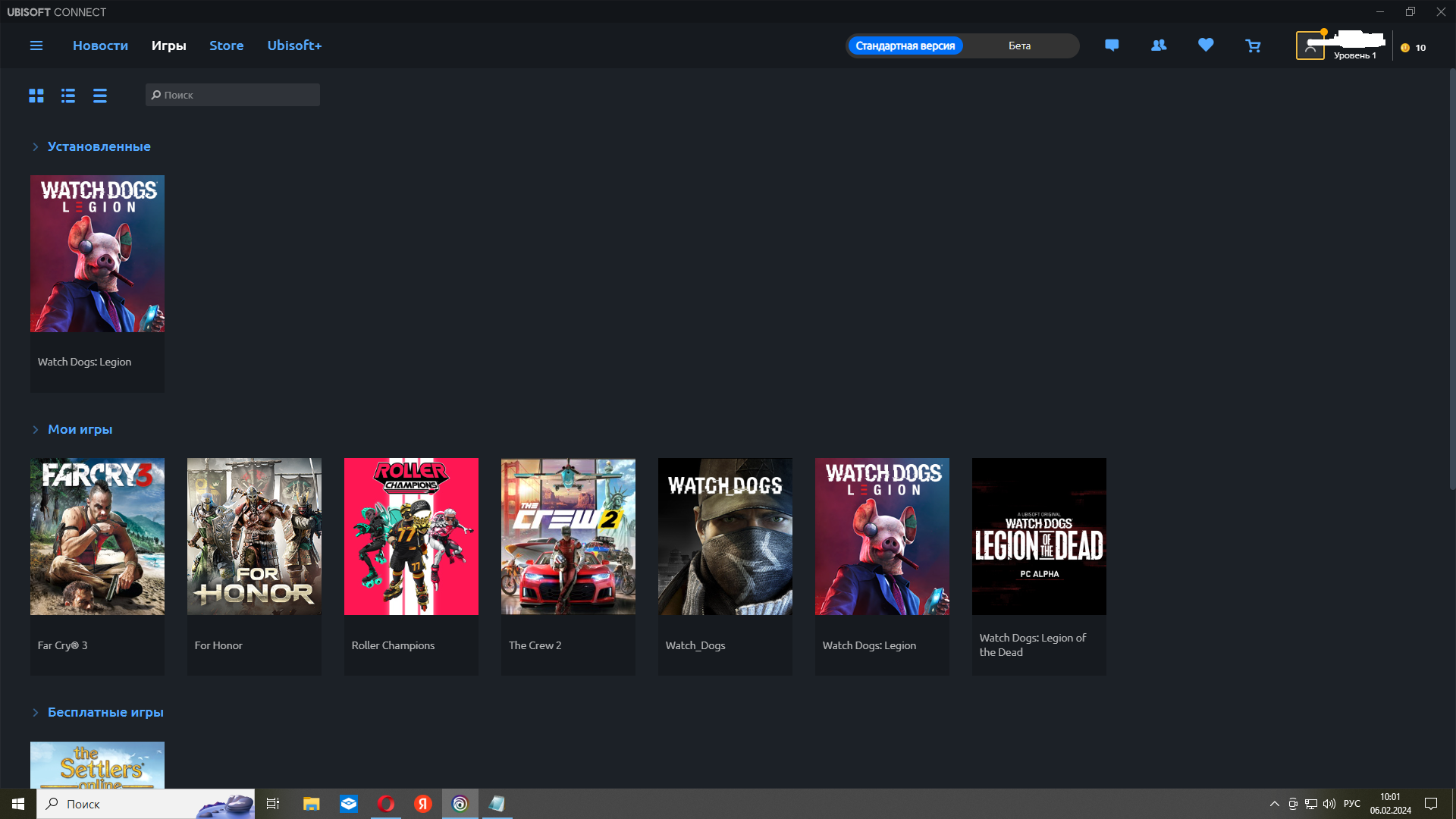Collapse the Установленные section
The width and height of the screenshot is (1456, 819).
pos(35,146)
